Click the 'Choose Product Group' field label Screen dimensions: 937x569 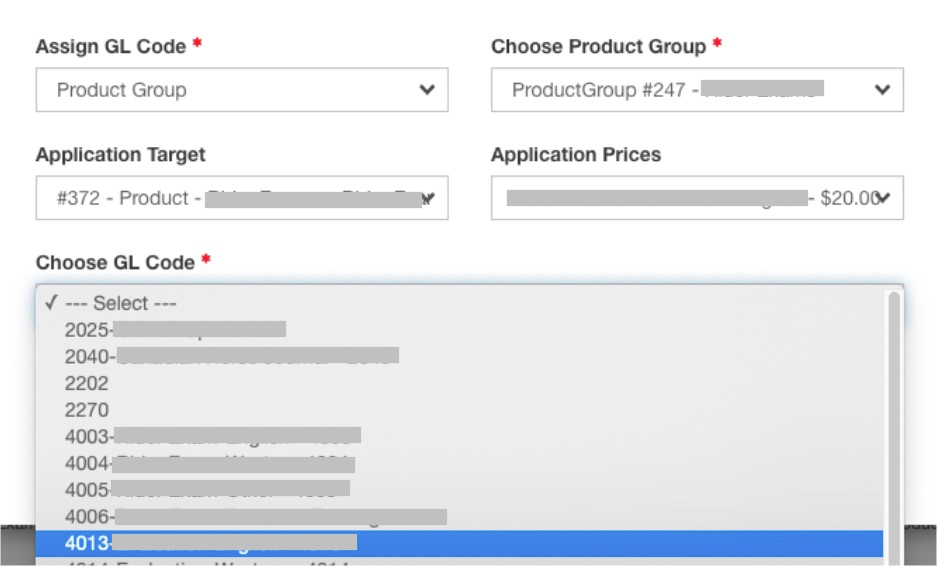(x=598, y=47)
